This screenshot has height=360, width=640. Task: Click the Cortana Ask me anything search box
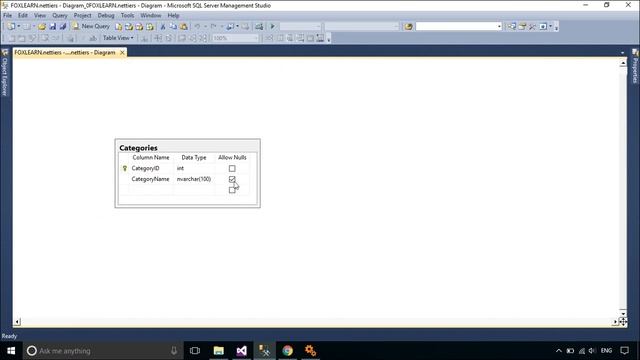[x=102, y=351]
